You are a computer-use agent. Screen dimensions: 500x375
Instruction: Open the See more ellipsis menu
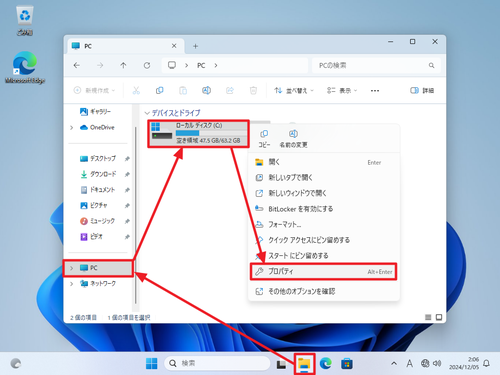(375, 91)
